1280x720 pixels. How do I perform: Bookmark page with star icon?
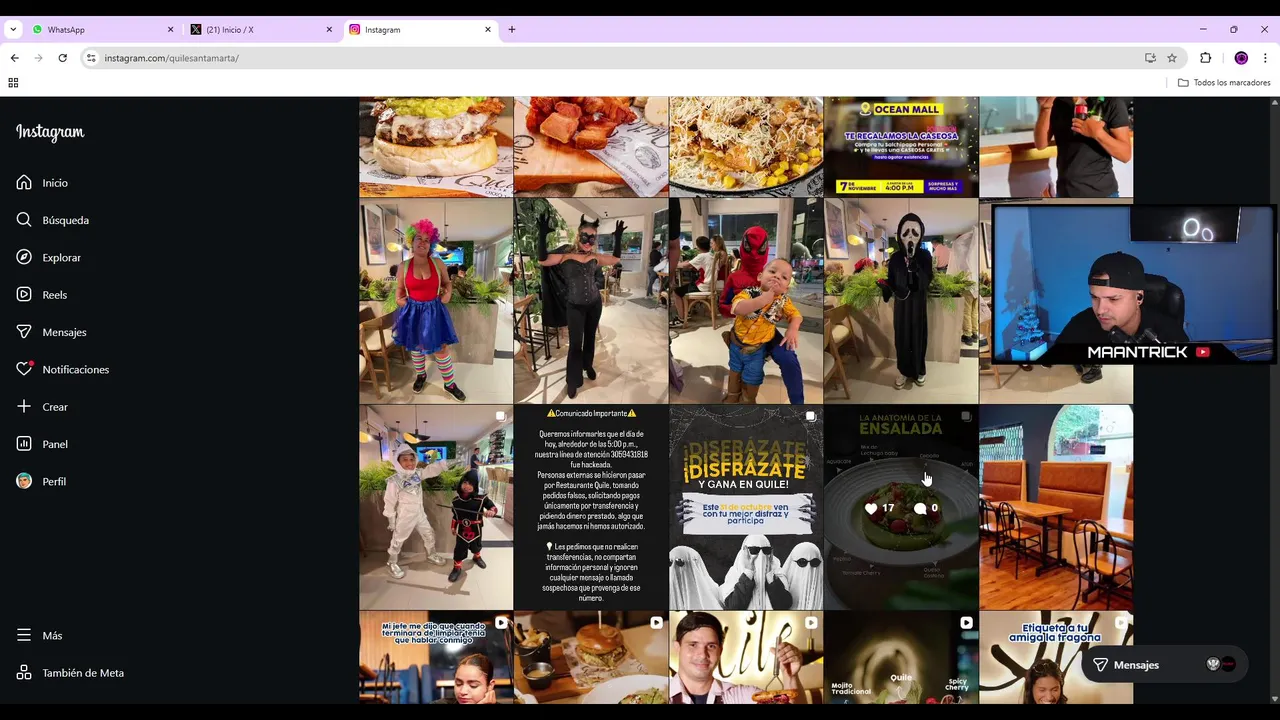pyautogui.click(x=1172, y=58)
